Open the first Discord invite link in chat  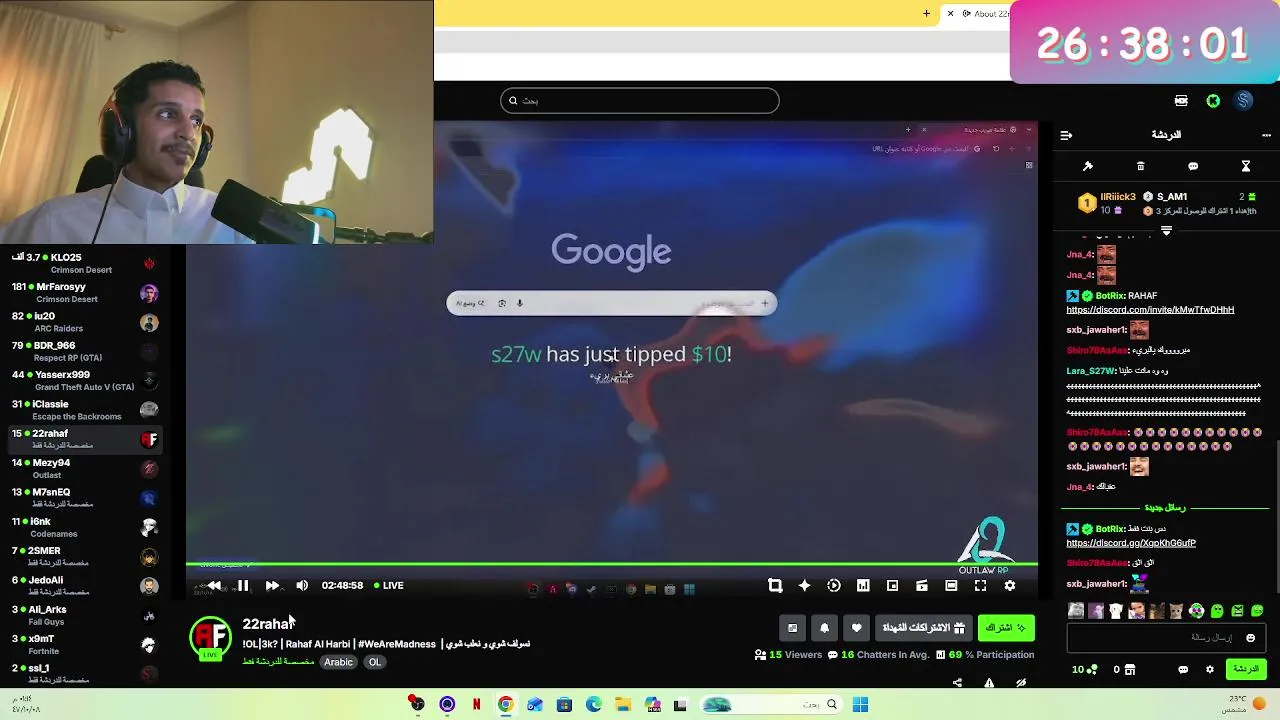click(1150, 310)
